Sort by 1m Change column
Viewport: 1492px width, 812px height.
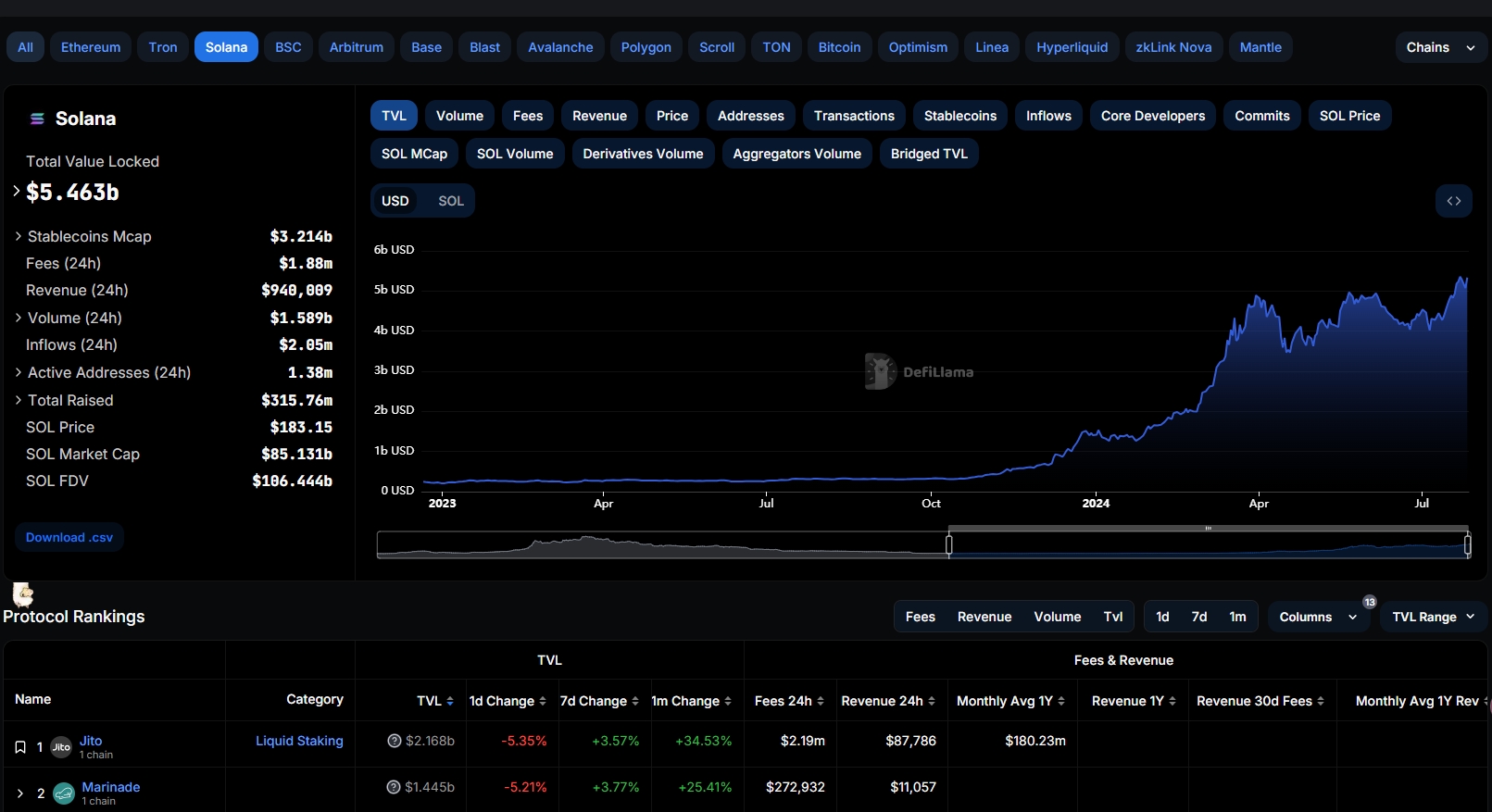[x=728, y=701]
